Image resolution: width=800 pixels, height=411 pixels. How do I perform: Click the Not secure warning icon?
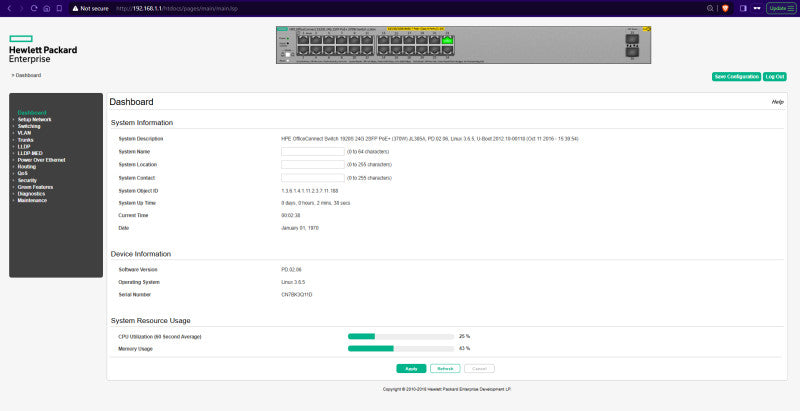point(75,9)
